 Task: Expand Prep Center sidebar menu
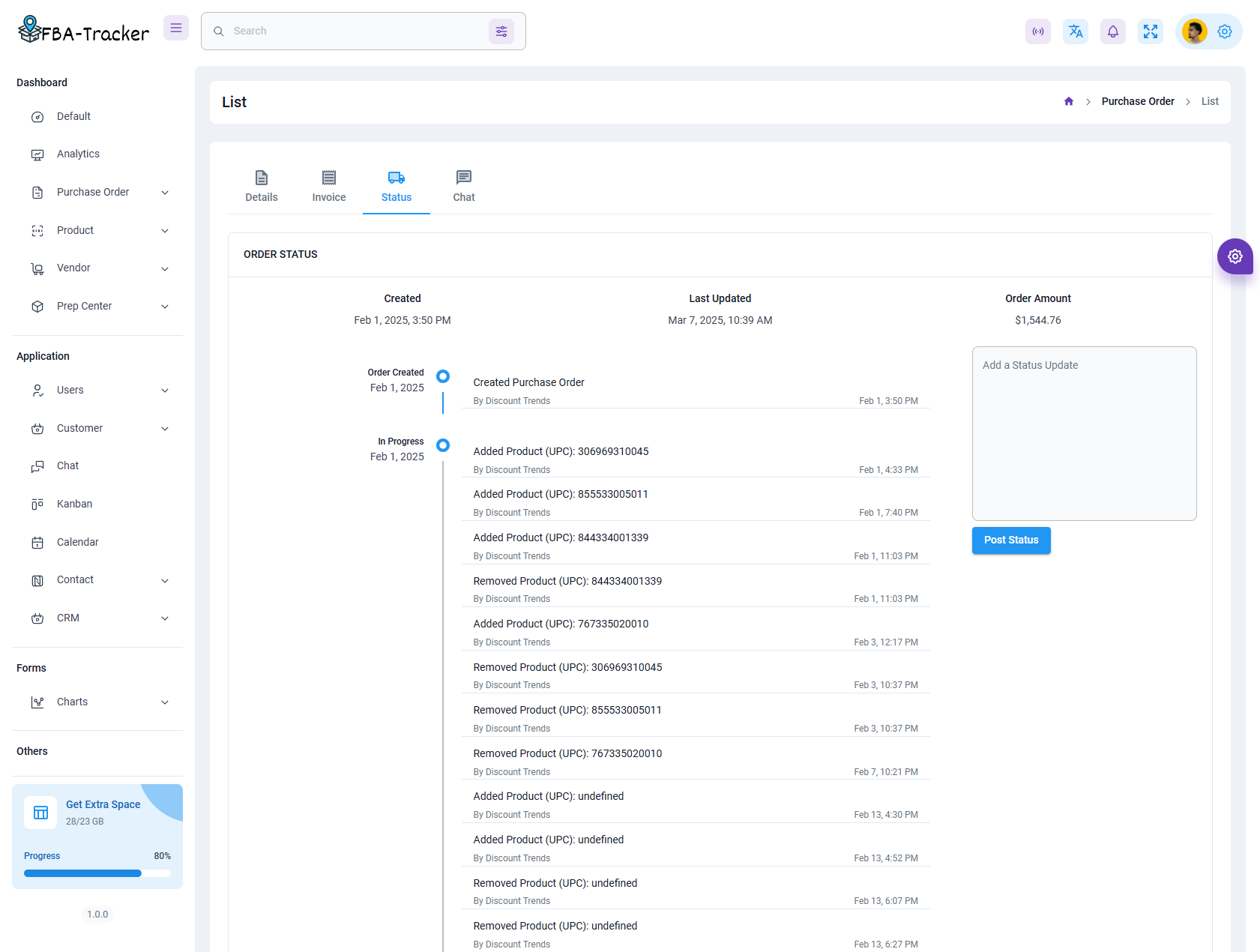(97, 306)
